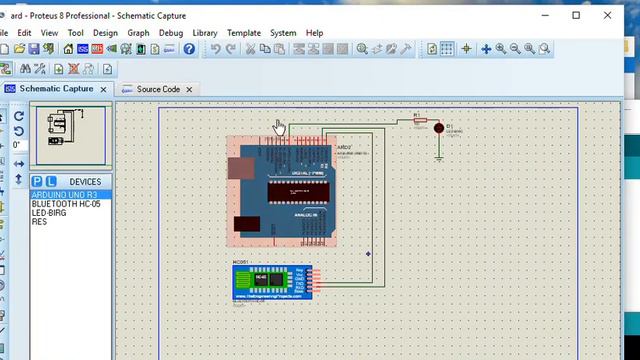The height and width of the screenshot is (360, 640).
Task: Open the ISIS Schematic Capture toolbar icon
Action: pos(82,49)
